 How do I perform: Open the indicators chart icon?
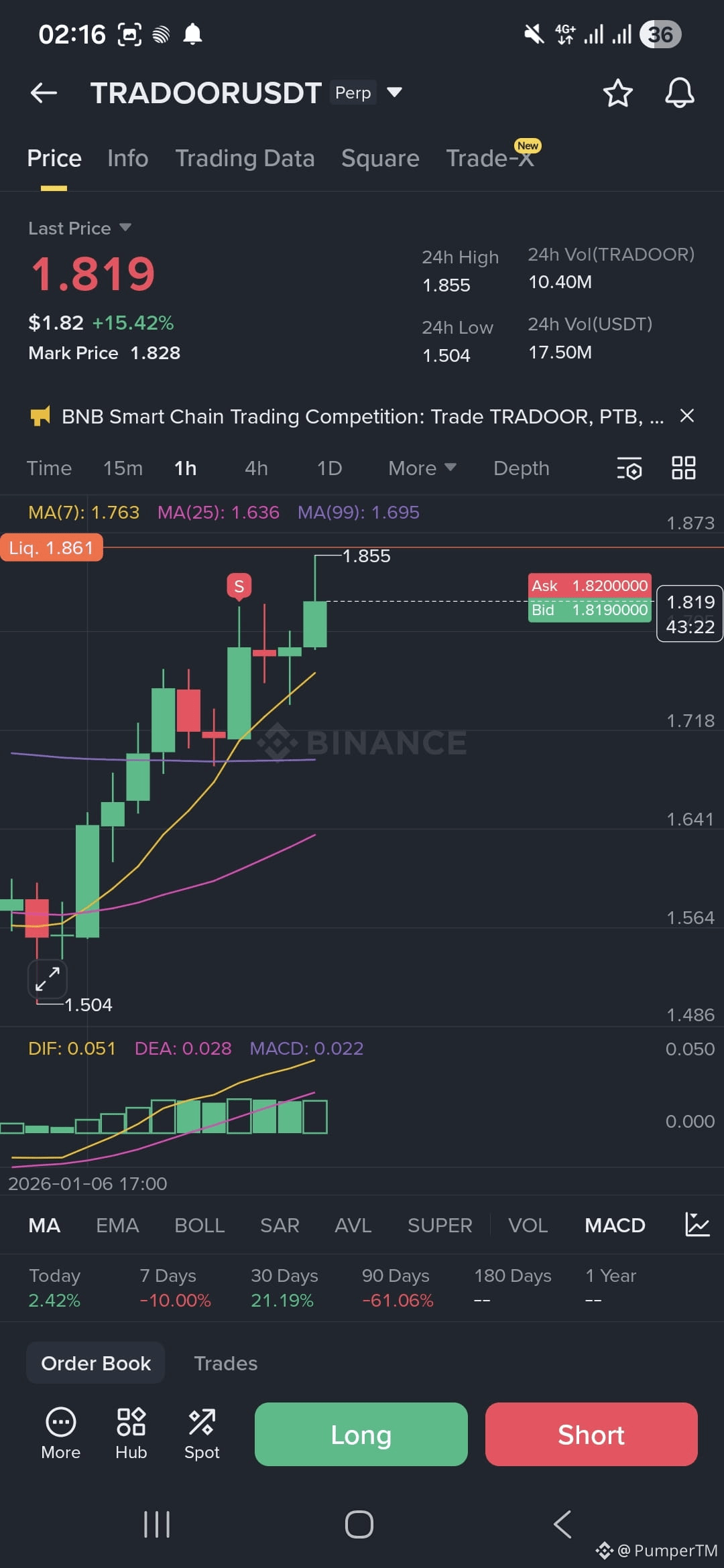(697, 1224)
